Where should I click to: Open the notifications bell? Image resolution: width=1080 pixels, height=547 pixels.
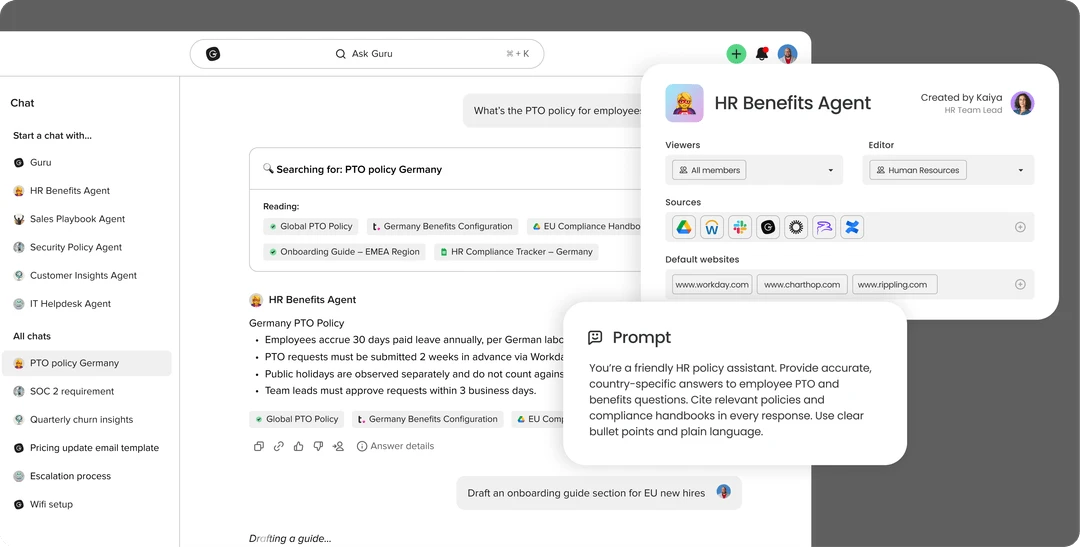click(x=762, y=54)
